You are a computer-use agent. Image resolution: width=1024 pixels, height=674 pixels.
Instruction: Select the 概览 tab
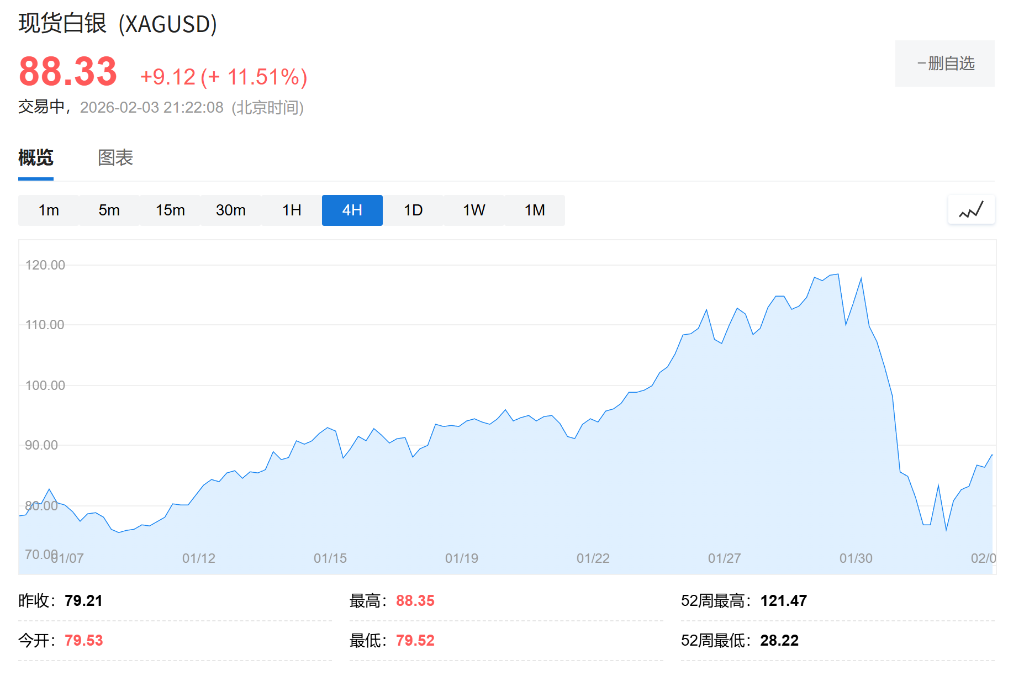point(35,158)
